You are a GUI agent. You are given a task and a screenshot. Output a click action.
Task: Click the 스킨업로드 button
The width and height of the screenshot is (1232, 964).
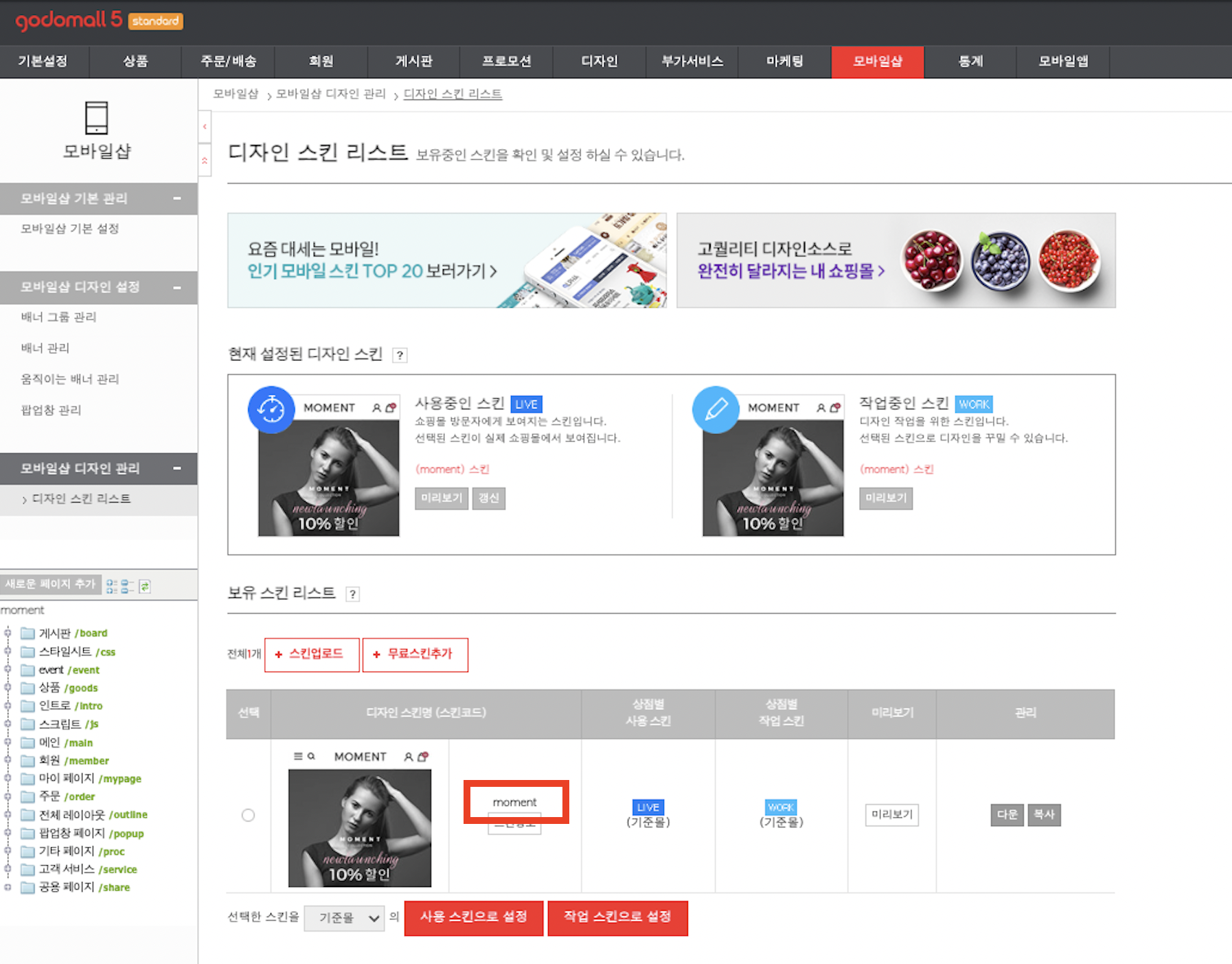[311, 654]
